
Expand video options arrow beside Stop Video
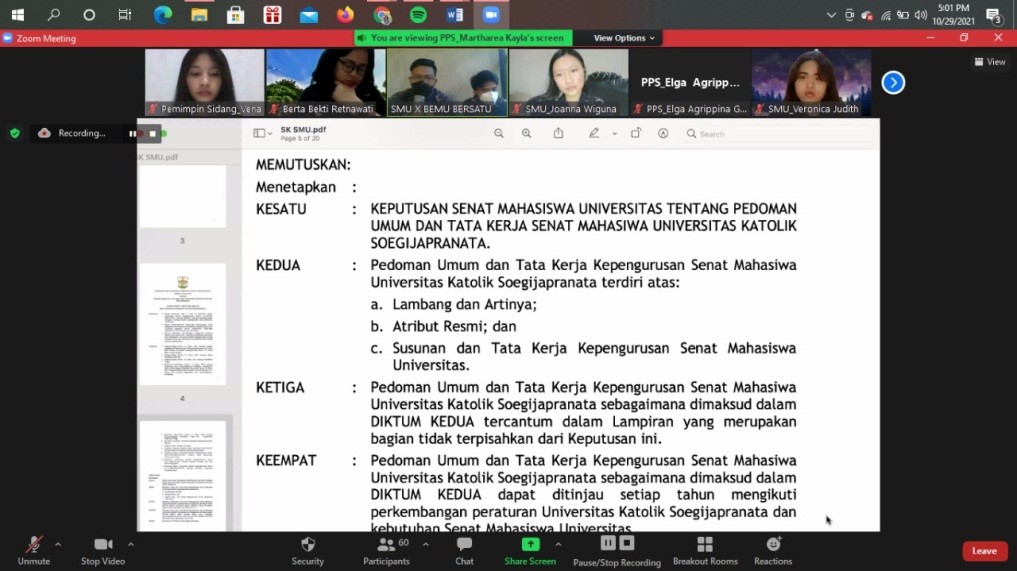point(131,544)
